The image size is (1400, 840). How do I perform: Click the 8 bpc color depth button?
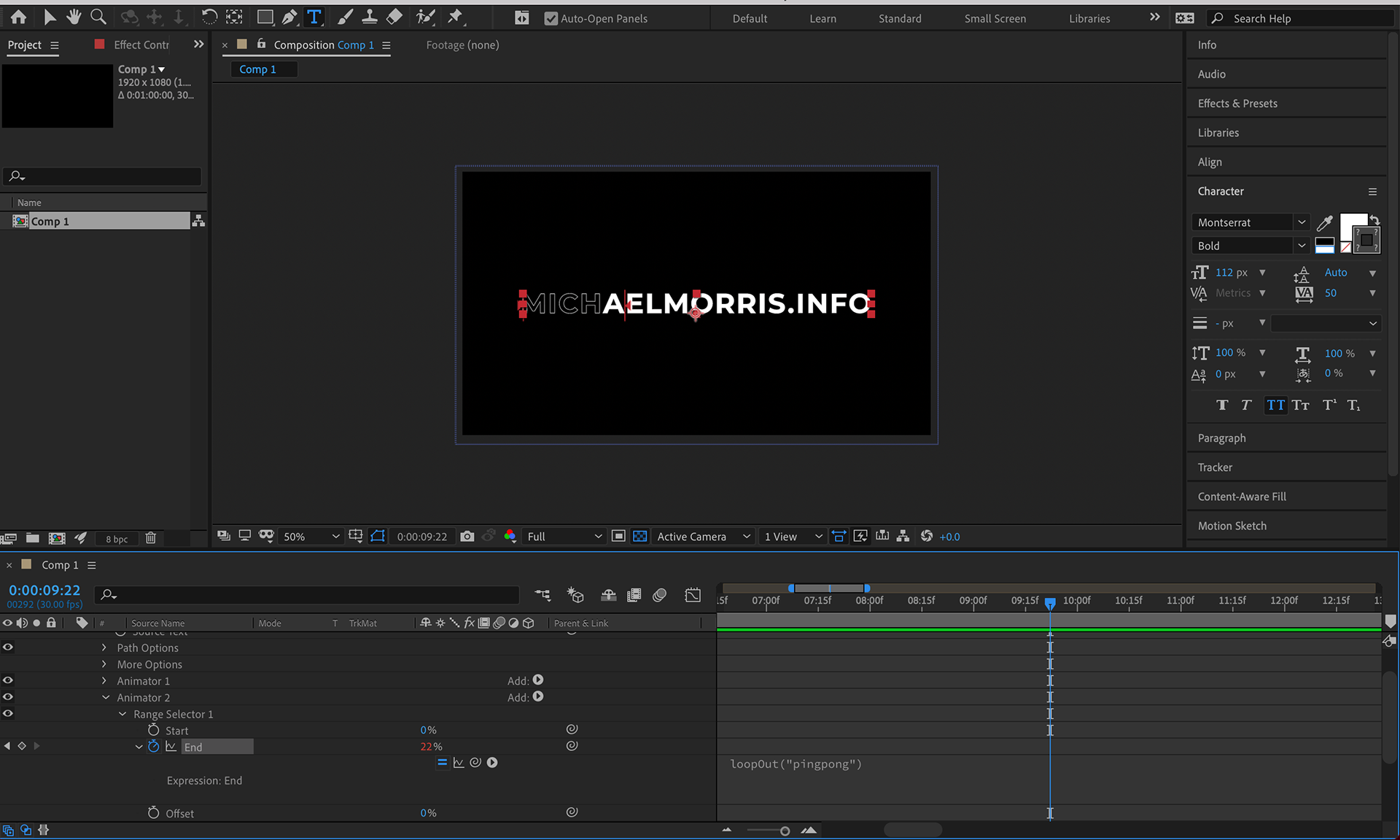point(117,539)
